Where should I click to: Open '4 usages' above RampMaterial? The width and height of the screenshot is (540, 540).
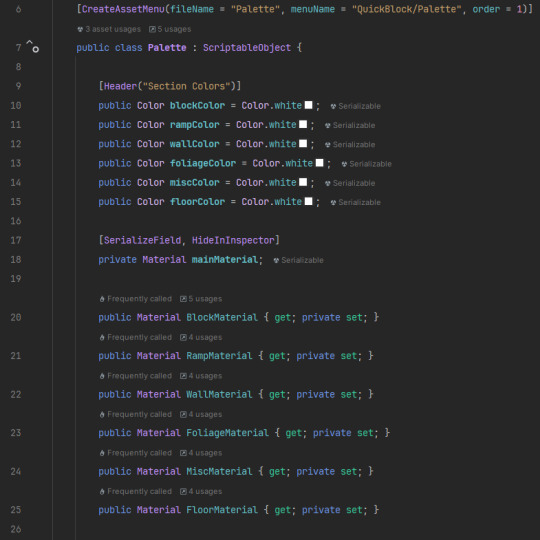coord(201,338)
